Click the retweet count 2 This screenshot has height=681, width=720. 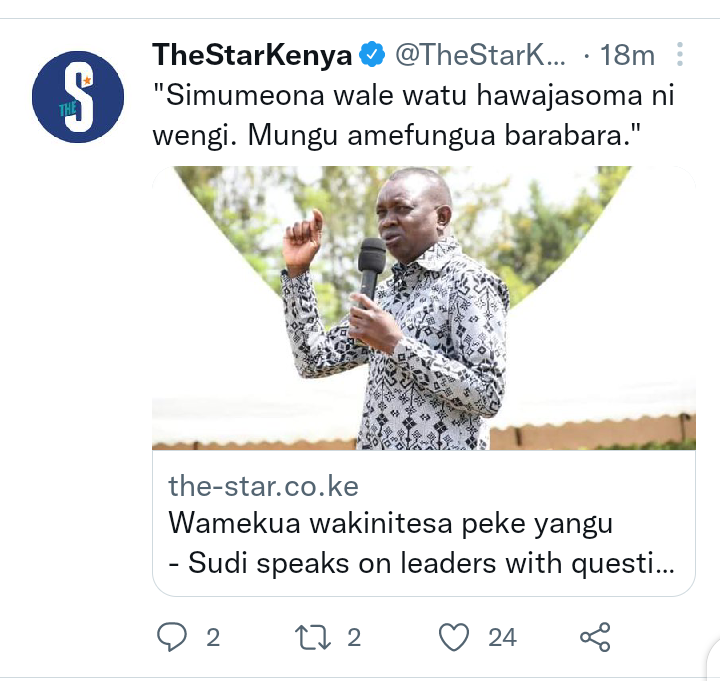coord(354,637)
